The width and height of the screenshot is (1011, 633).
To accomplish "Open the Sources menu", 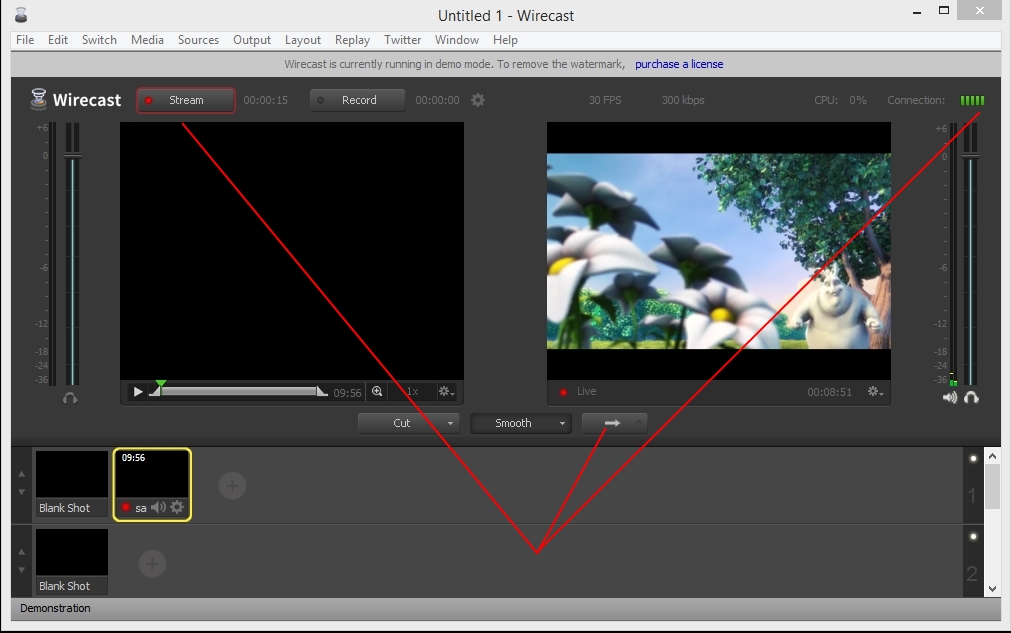I will pyautogui.click(x=198, y=40).
